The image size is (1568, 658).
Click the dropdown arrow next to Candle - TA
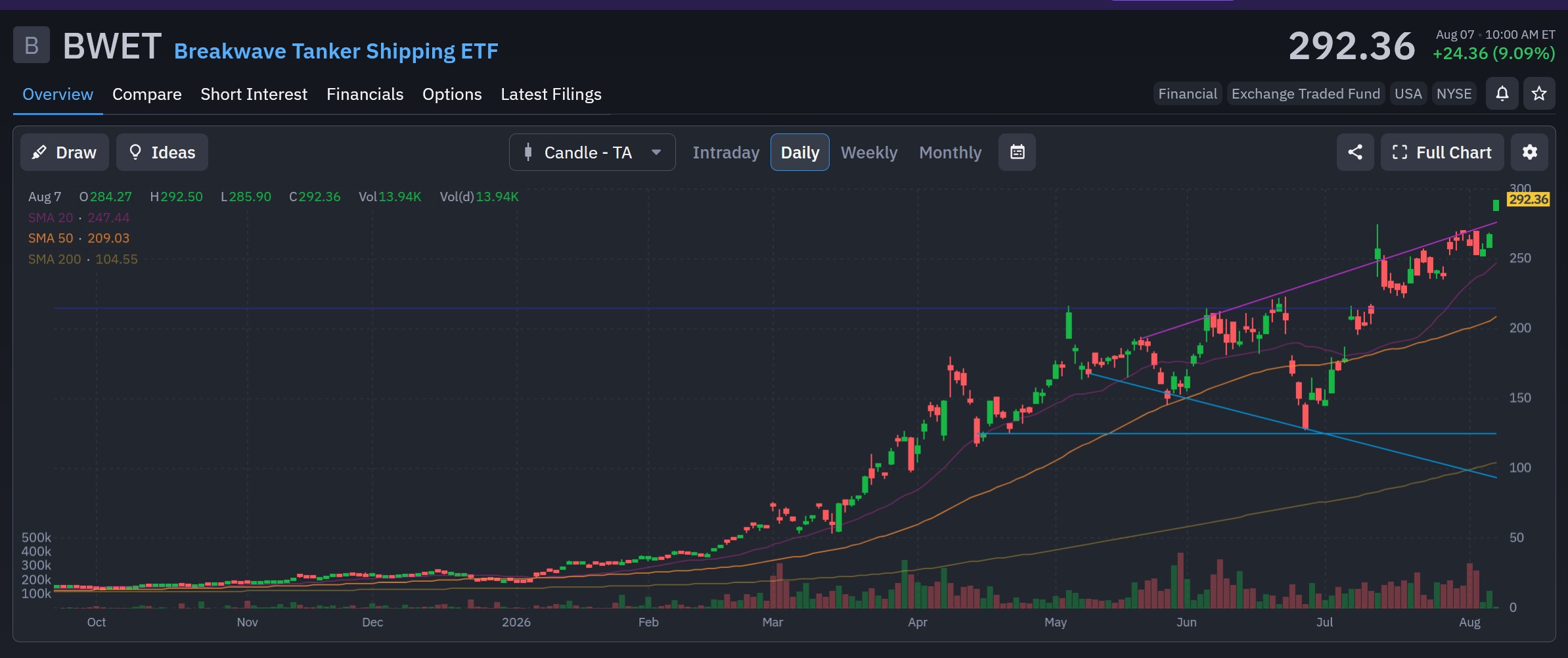[656, 153]
